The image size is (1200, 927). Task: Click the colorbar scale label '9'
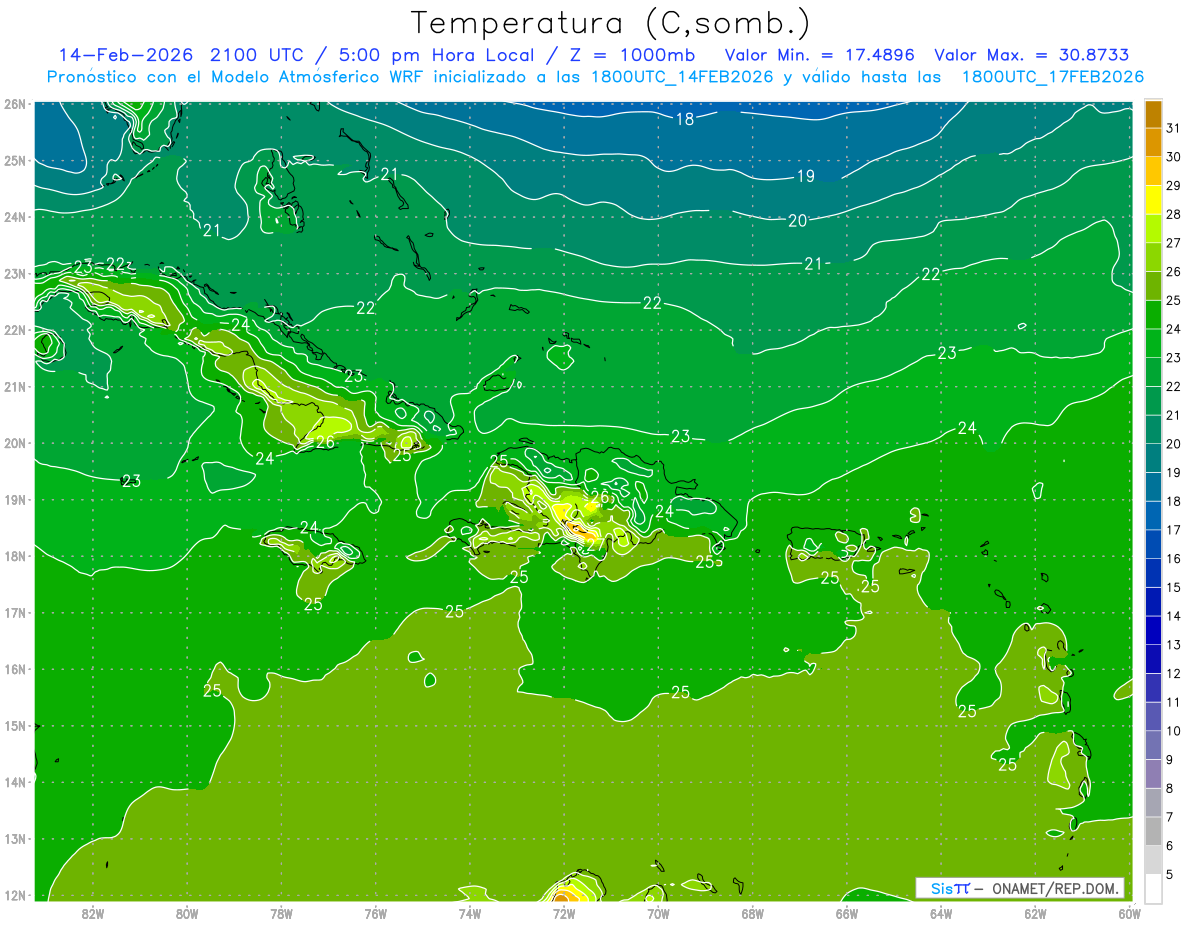tap(1169, 759)
